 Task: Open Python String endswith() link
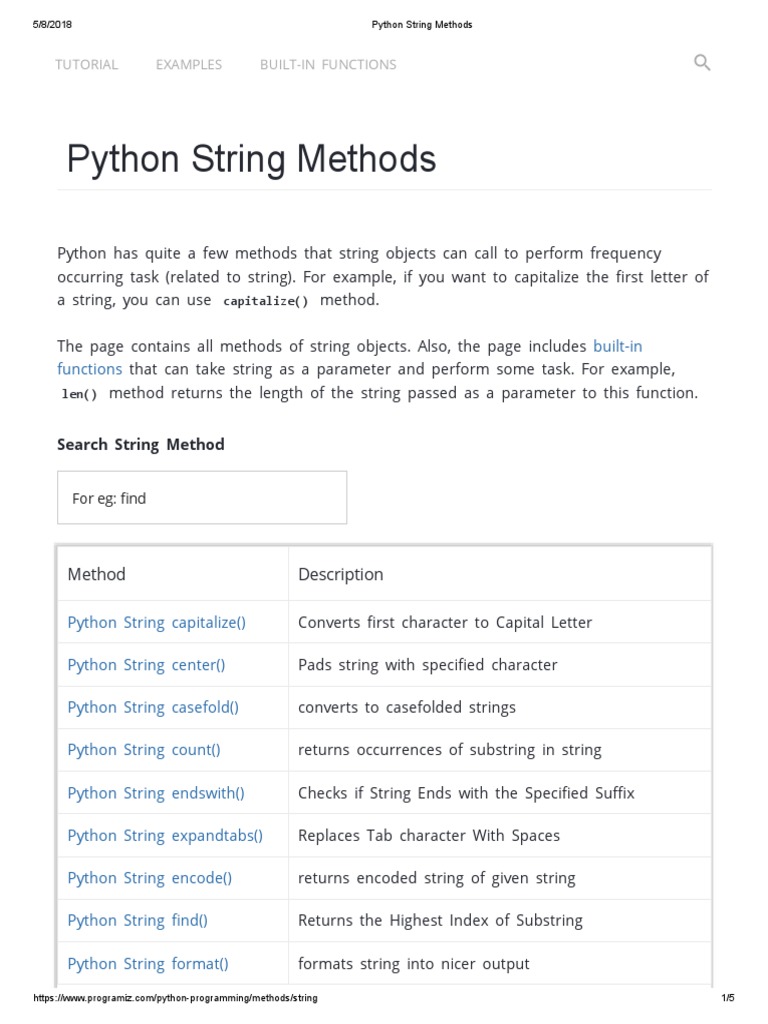156,793
